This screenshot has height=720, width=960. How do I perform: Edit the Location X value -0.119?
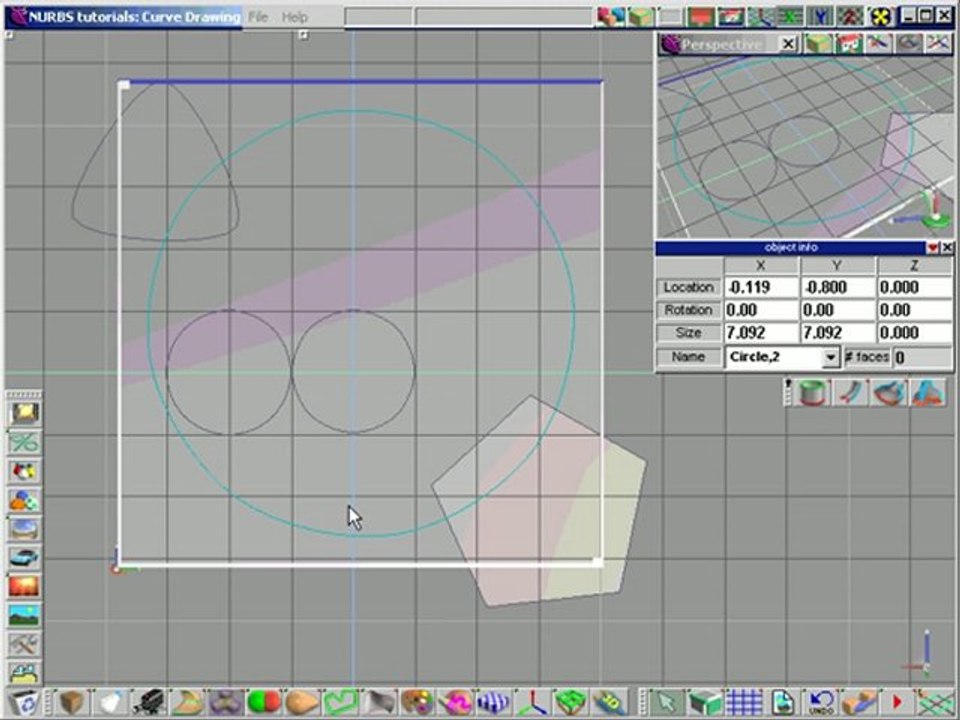point(762,287)
